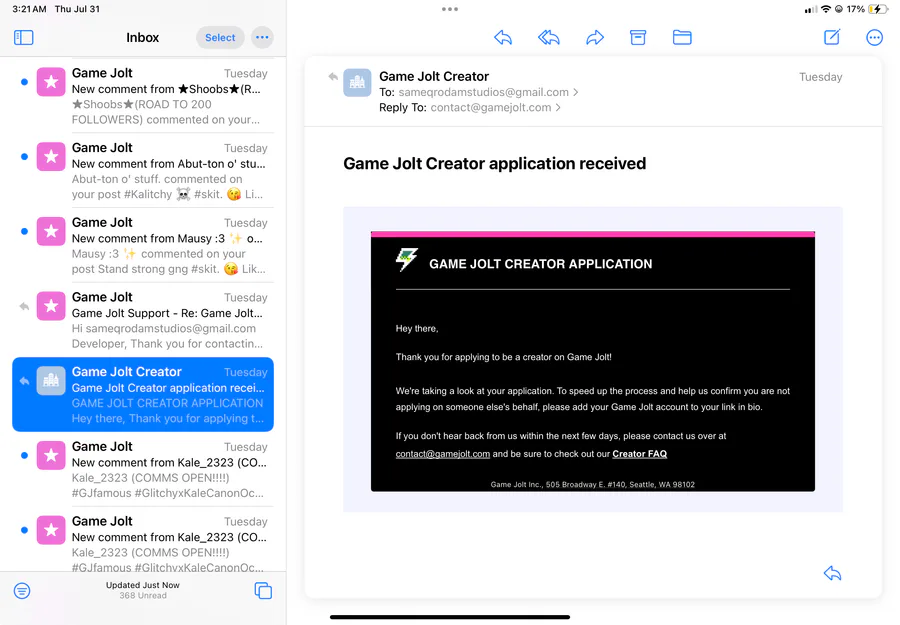Click pink star avatar of Mausy email

click(x=51, y=231)
